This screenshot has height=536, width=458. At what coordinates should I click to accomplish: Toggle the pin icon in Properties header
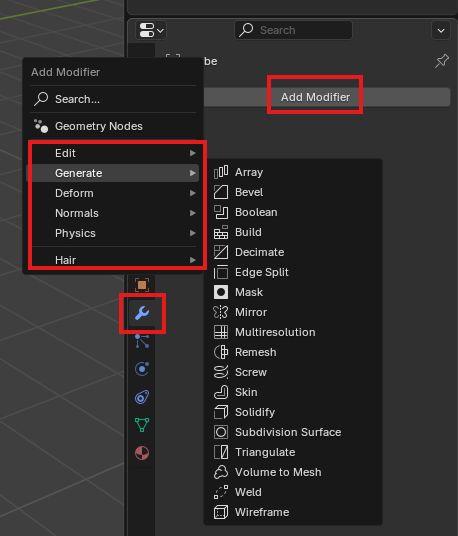(x=442, y=61)
